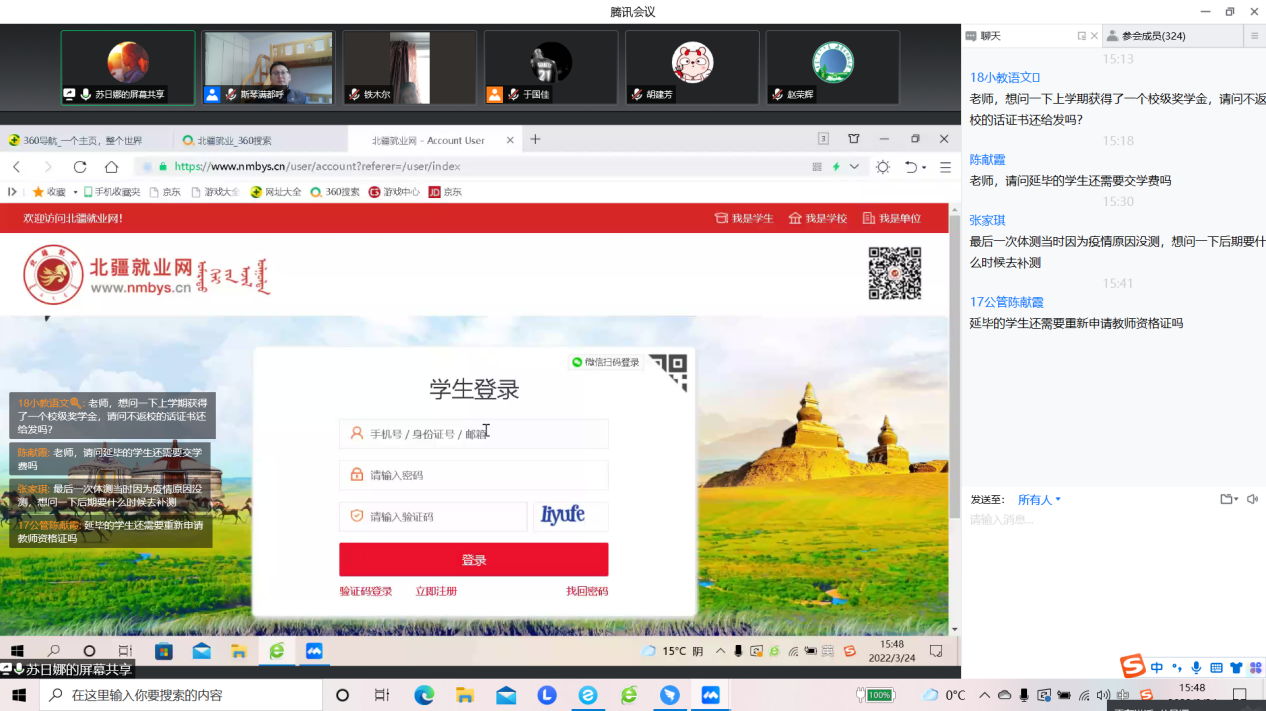Click the 立即注册 link

[436, 591]
